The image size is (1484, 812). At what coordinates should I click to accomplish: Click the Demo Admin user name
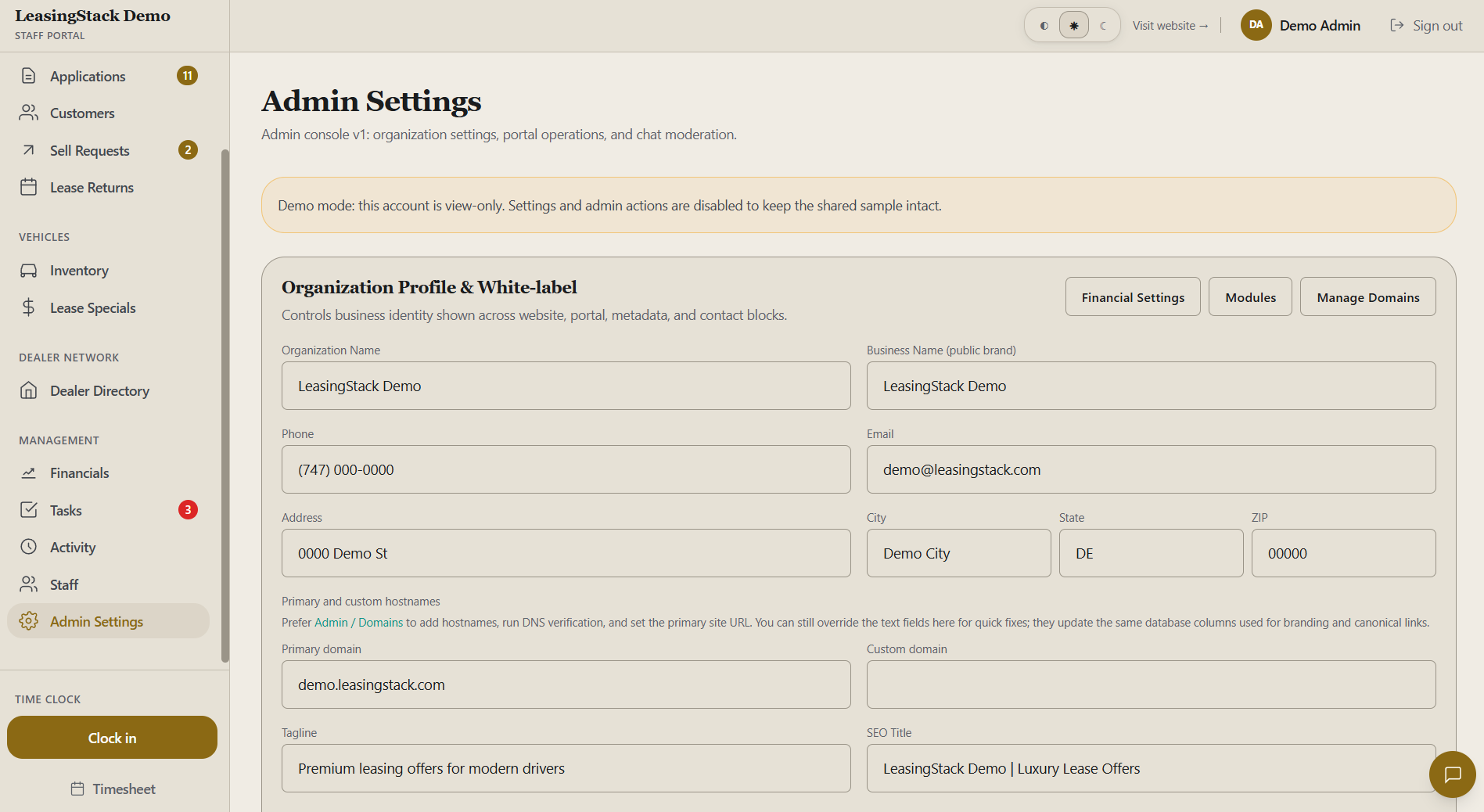(x=1320, y=26)
